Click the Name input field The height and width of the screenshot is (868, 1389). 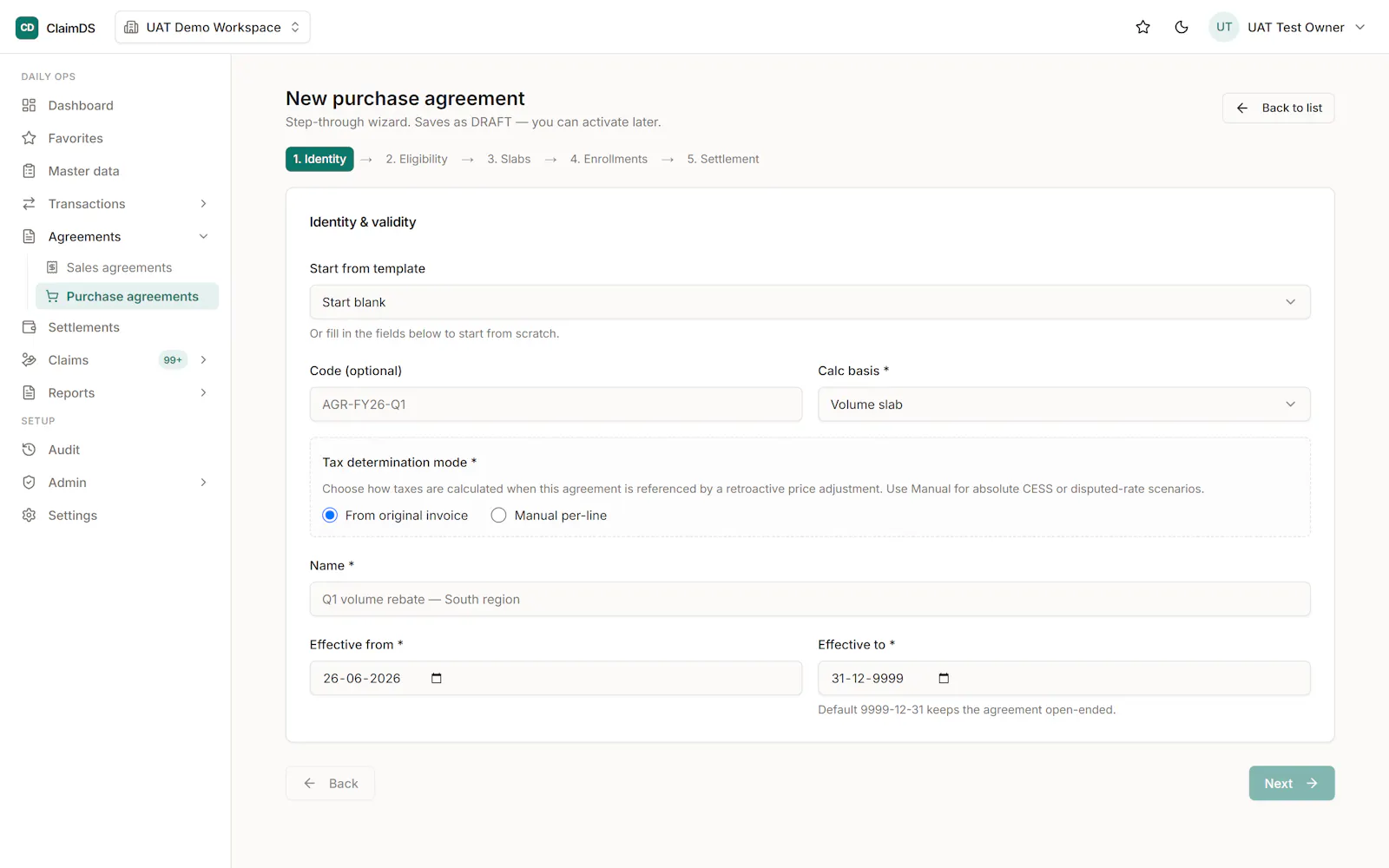[810, 599]
